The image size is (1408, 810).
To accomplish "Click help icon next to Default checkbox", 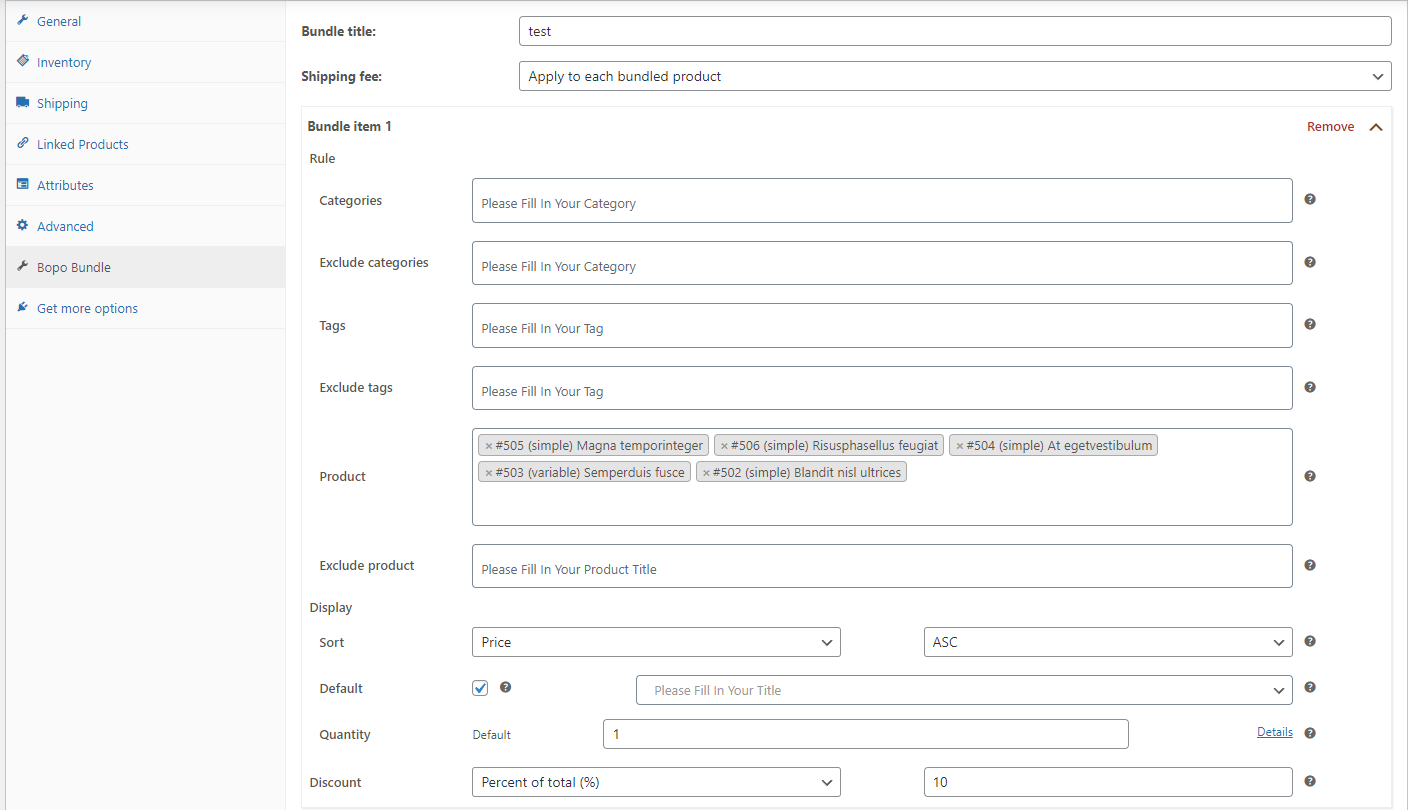I will pyautogui.click(x=505, y=687).
